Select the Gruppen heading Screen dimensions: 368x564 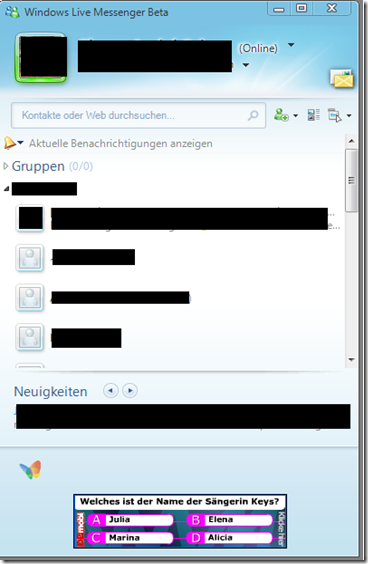pos(38,166)
